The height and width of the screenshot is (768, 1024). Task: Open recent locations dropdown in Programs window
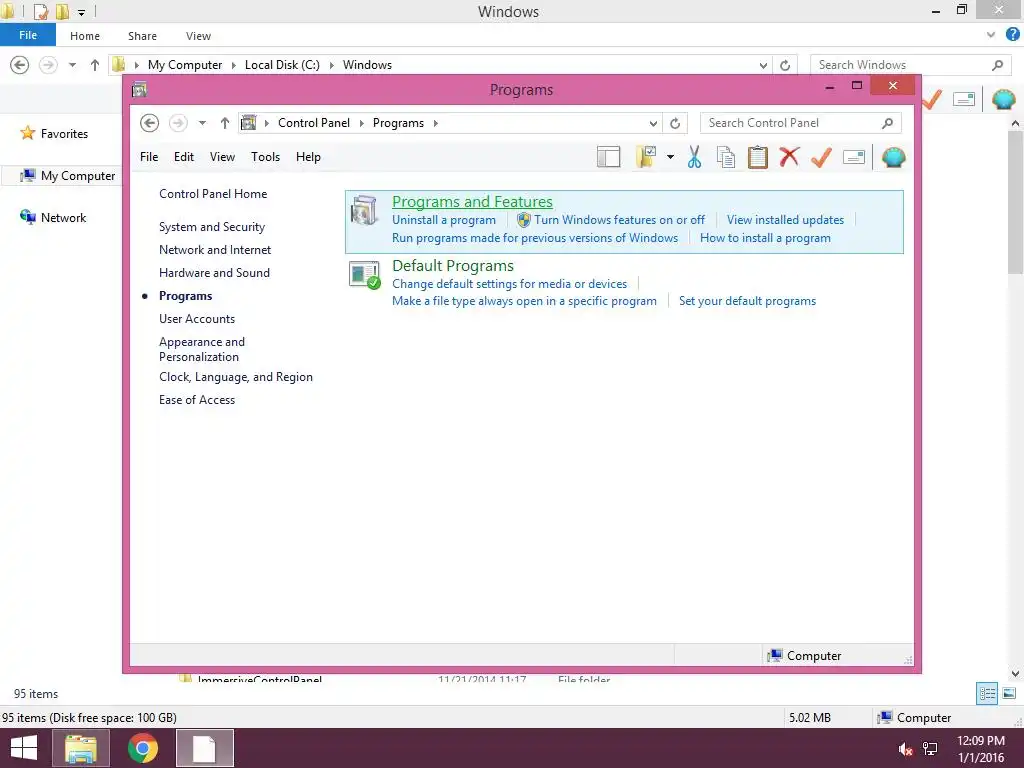202,123
